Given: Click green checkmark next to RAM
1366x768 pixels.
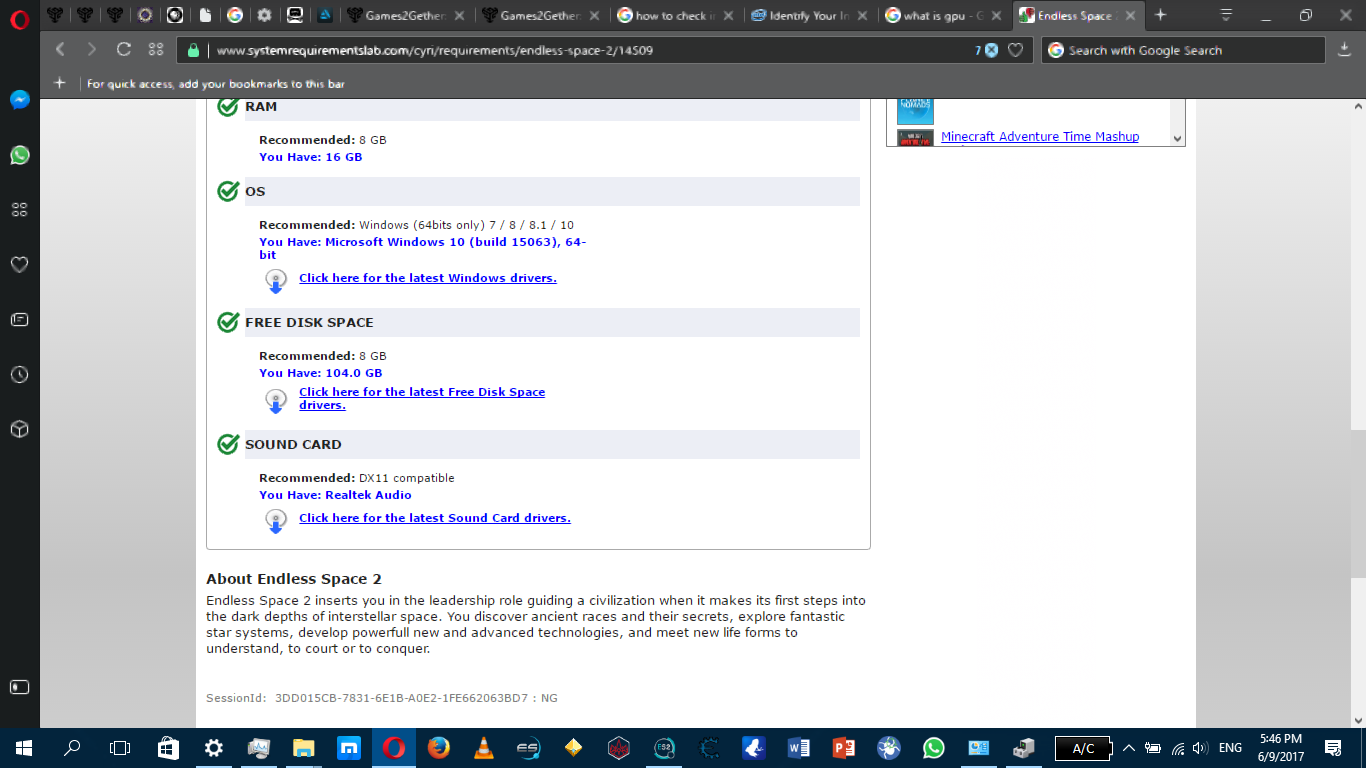Looking at the screenshot, I should point(228,106).
